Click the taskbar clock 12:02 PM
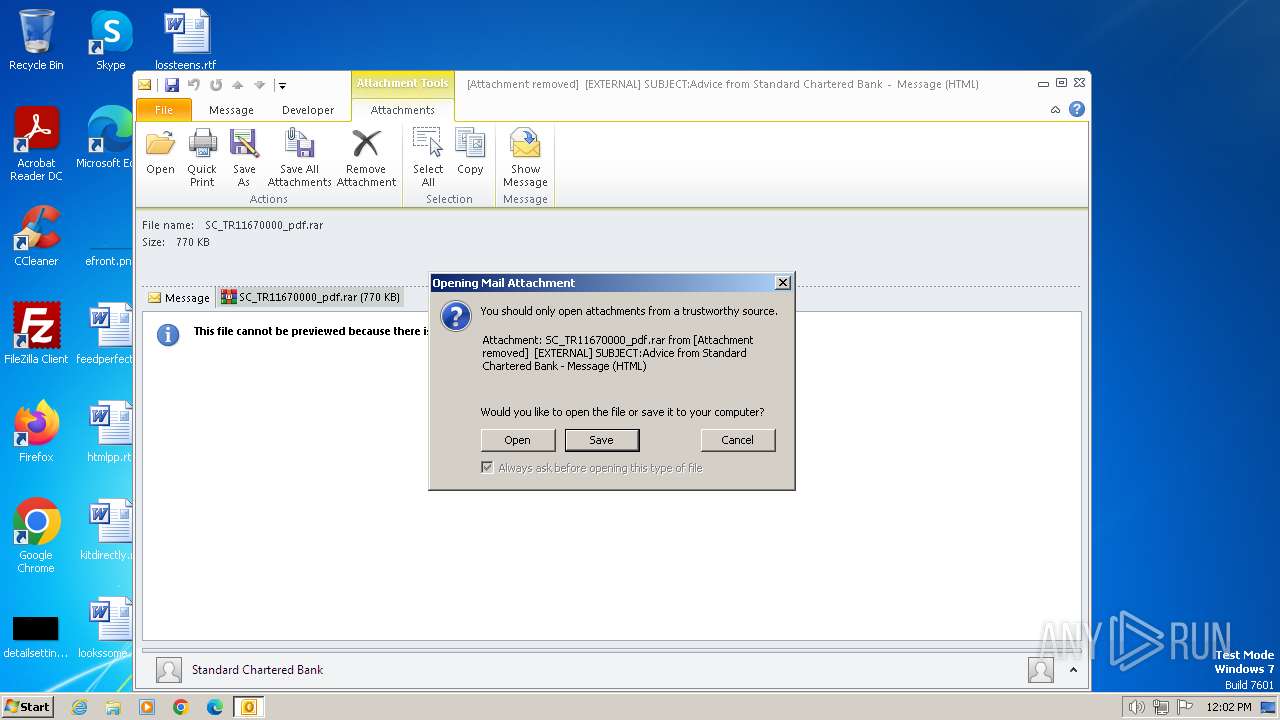Image resolution: width=1280 pixels, height=720 pixels. pos(1229,707)
